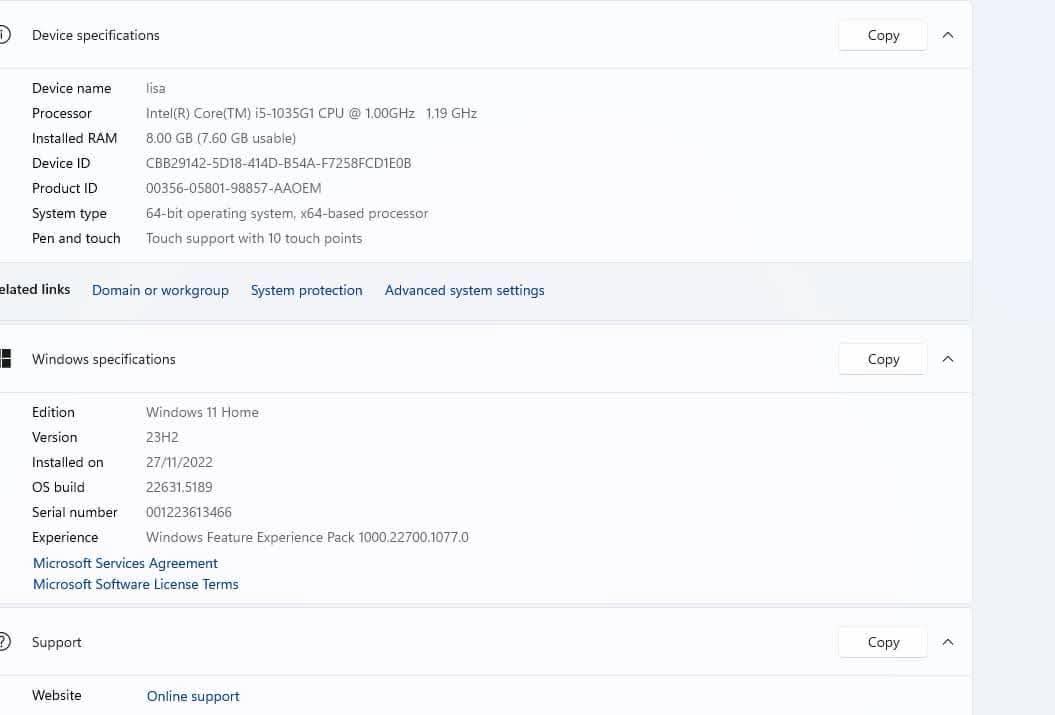This screenshot has width=1055, height=715.
Task: Collapse the Device specifications section chevron
Action: coord(948,35)
